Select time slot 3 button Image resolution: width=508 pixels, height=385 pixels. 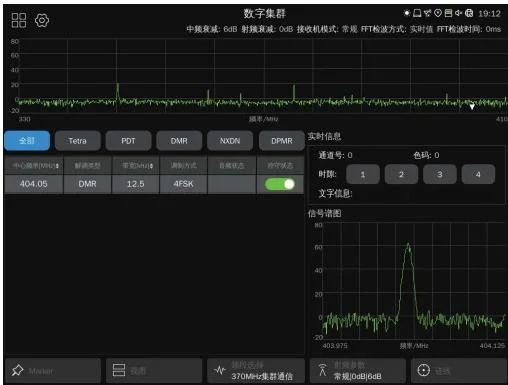click(x=440, y=174)
